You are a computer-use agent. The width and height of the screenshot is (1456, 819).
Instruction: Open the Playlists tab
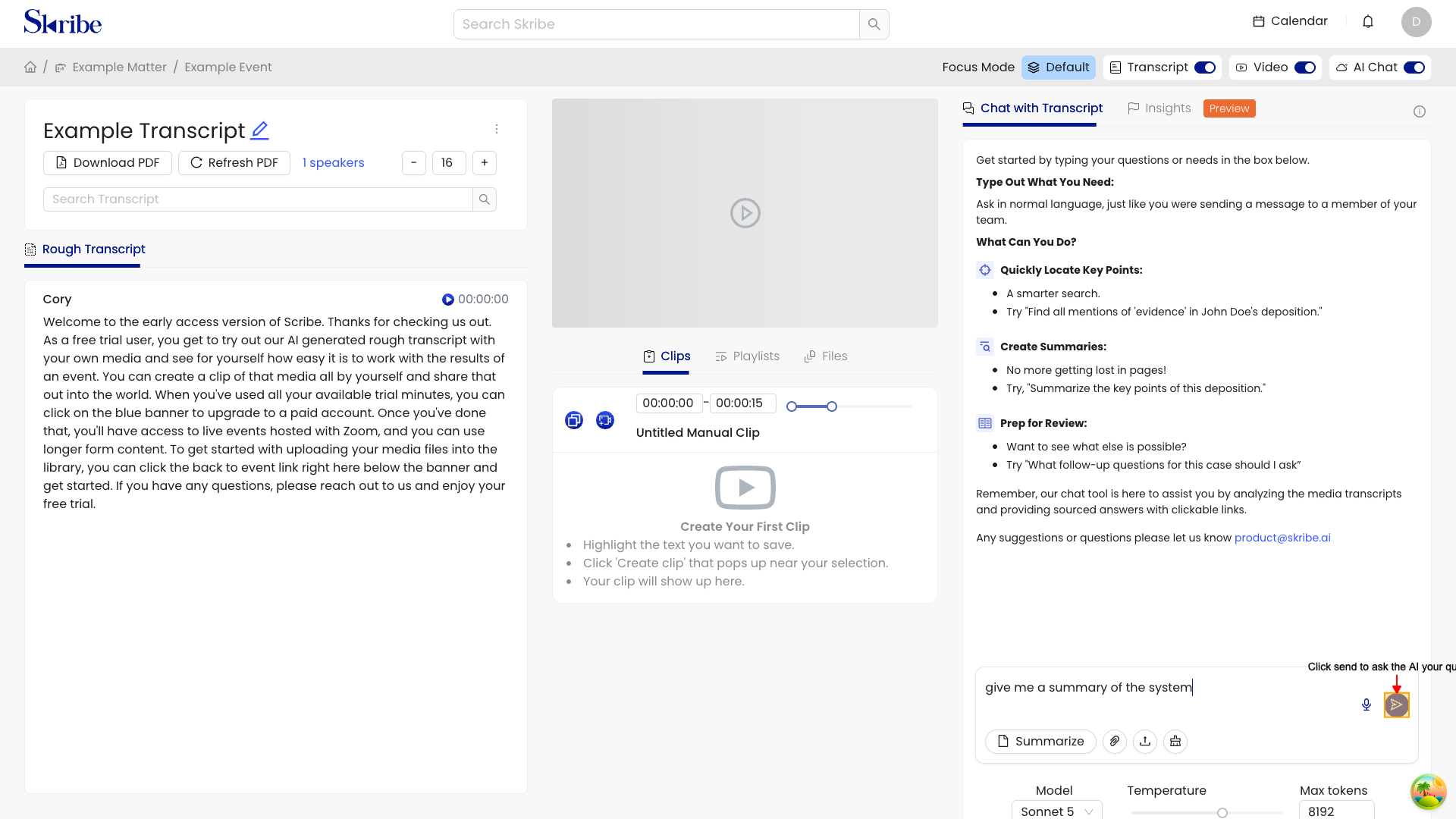748,356
